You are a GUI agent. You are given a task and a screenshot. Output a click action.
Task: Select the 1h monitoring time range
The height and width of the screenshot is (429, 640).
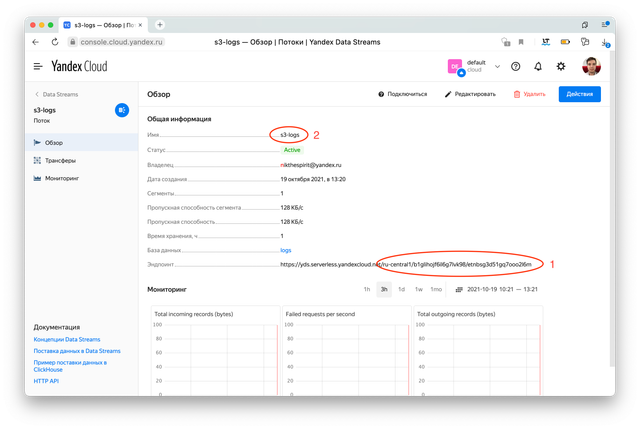click(x=367, y=289)
